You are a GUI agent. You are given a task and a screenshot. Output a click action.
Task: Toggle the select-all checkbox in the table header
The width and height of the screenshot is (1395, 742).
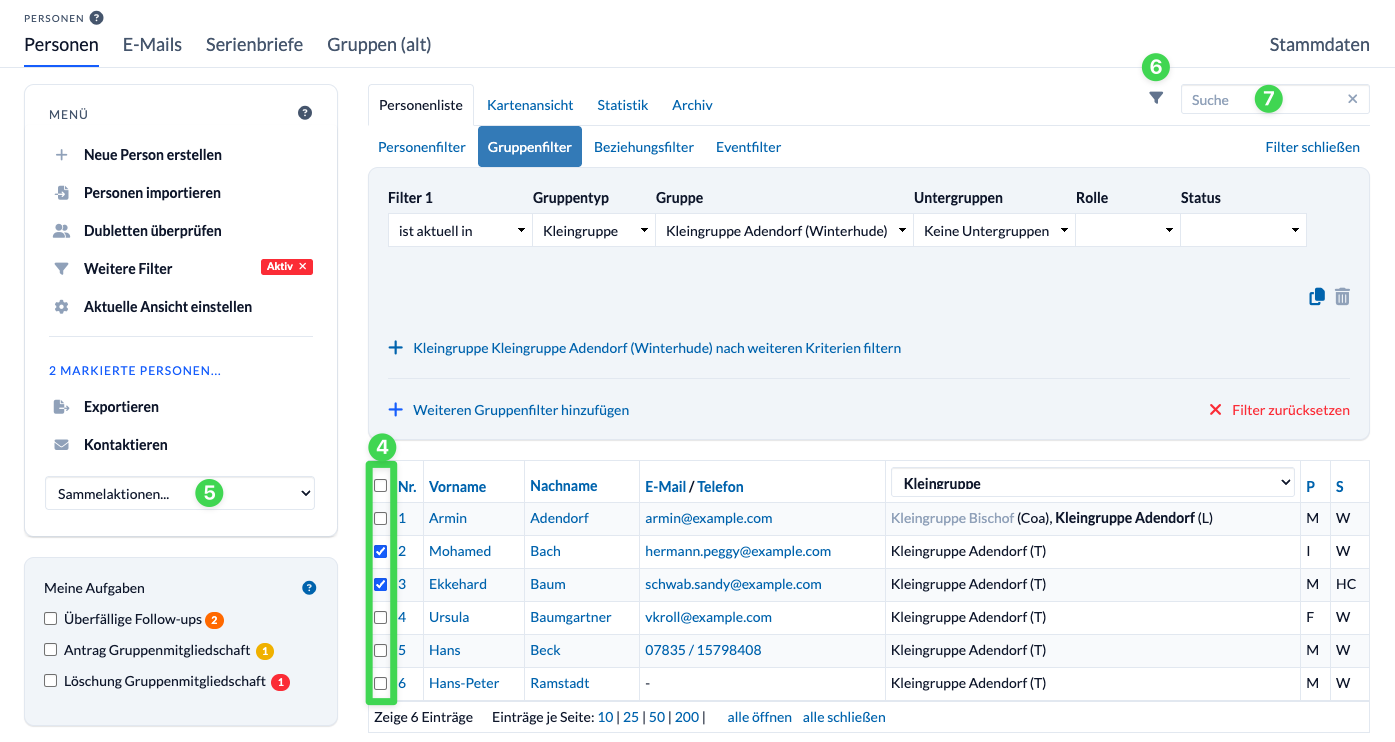pyautogui.click(x=380, y=484)
